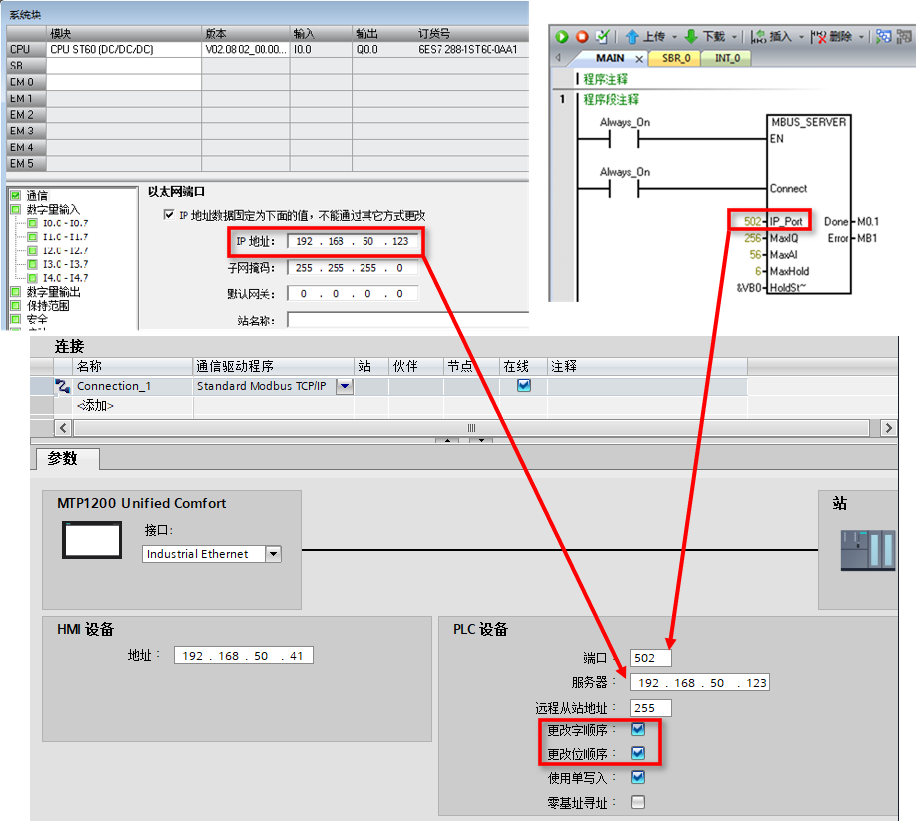Click the green Run PLC icon
916x823 pixels.
tap(562, 37)
